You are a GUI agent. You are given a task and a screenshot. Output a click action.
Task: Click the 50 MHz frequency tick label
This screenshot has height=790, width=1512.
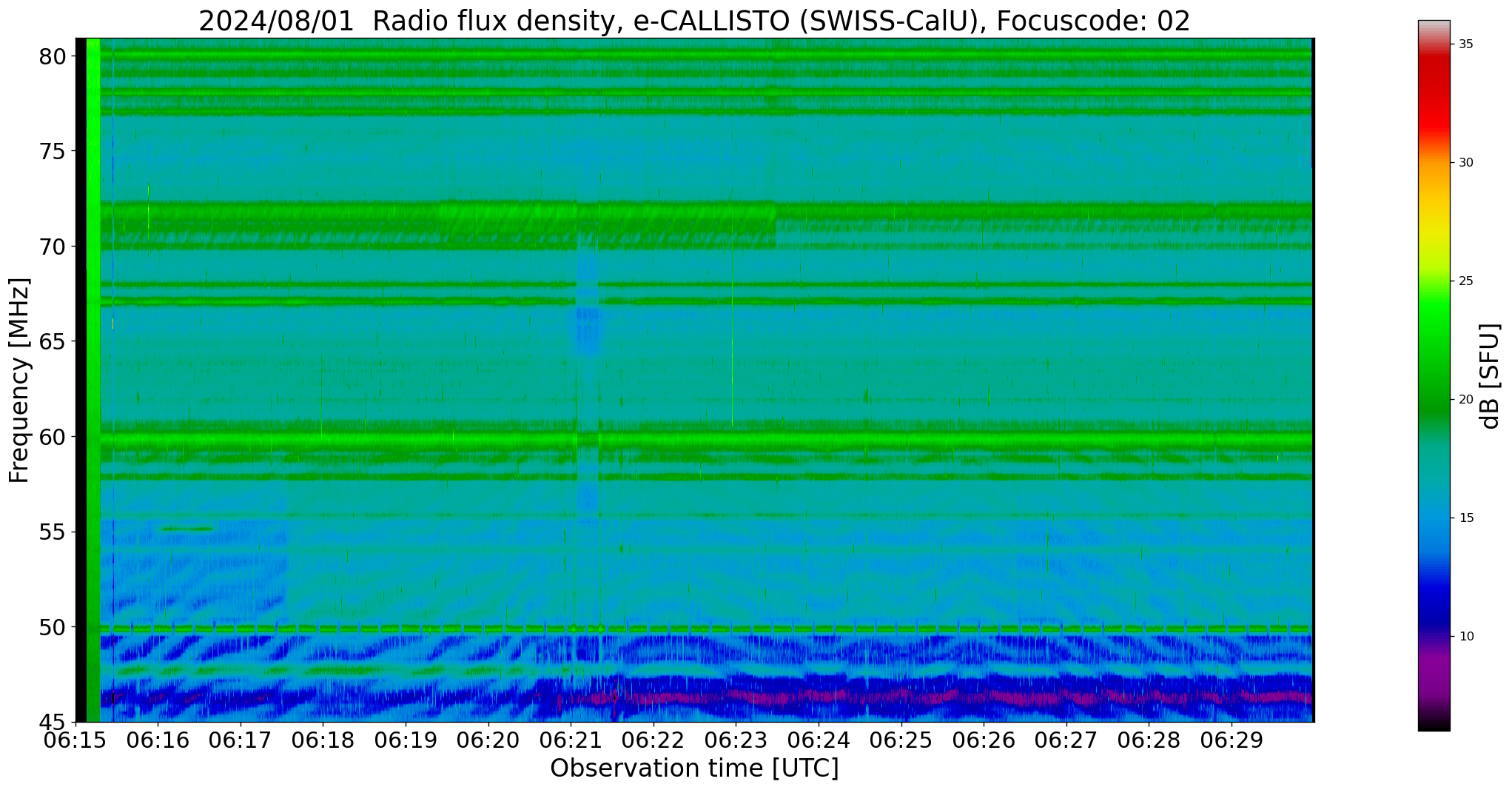(53, 627)
